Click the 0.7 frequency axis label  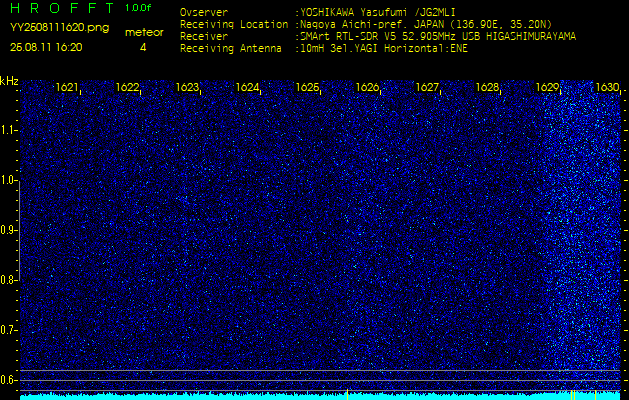click(8, 330)
